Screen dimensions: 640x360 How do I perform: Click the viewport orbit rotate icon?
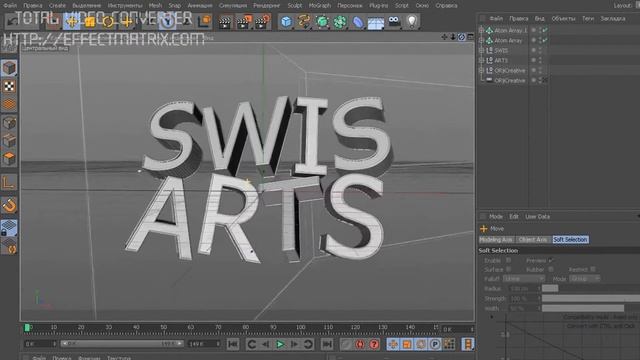[462, 37]
